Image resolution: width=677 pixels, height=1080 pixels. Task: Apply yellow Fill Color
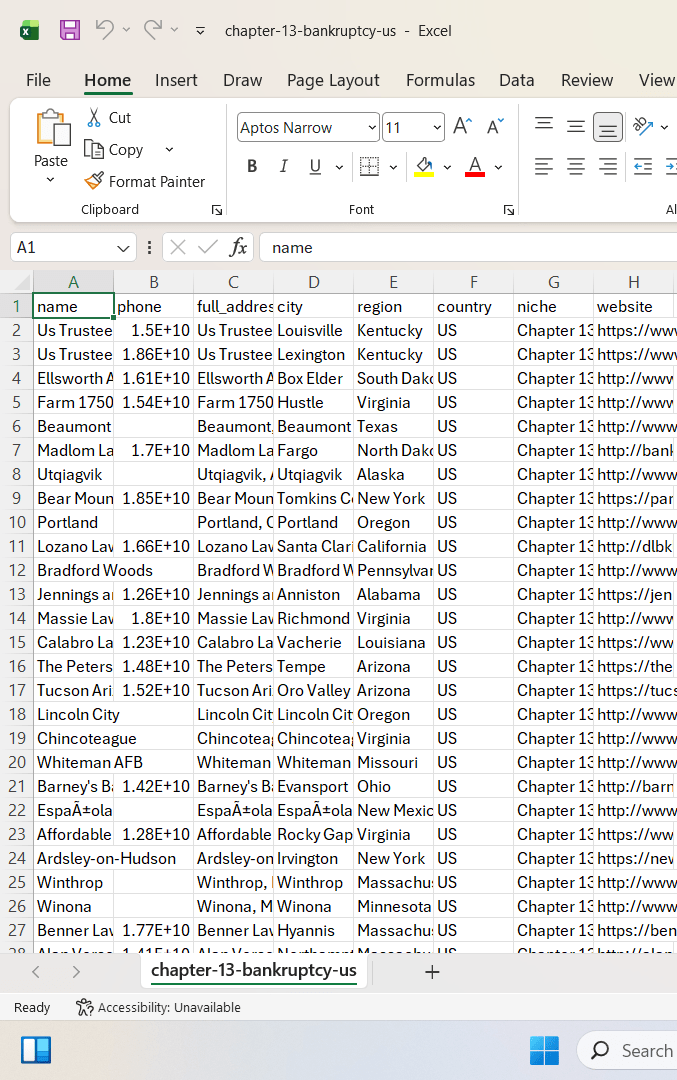tap(424, 166)
